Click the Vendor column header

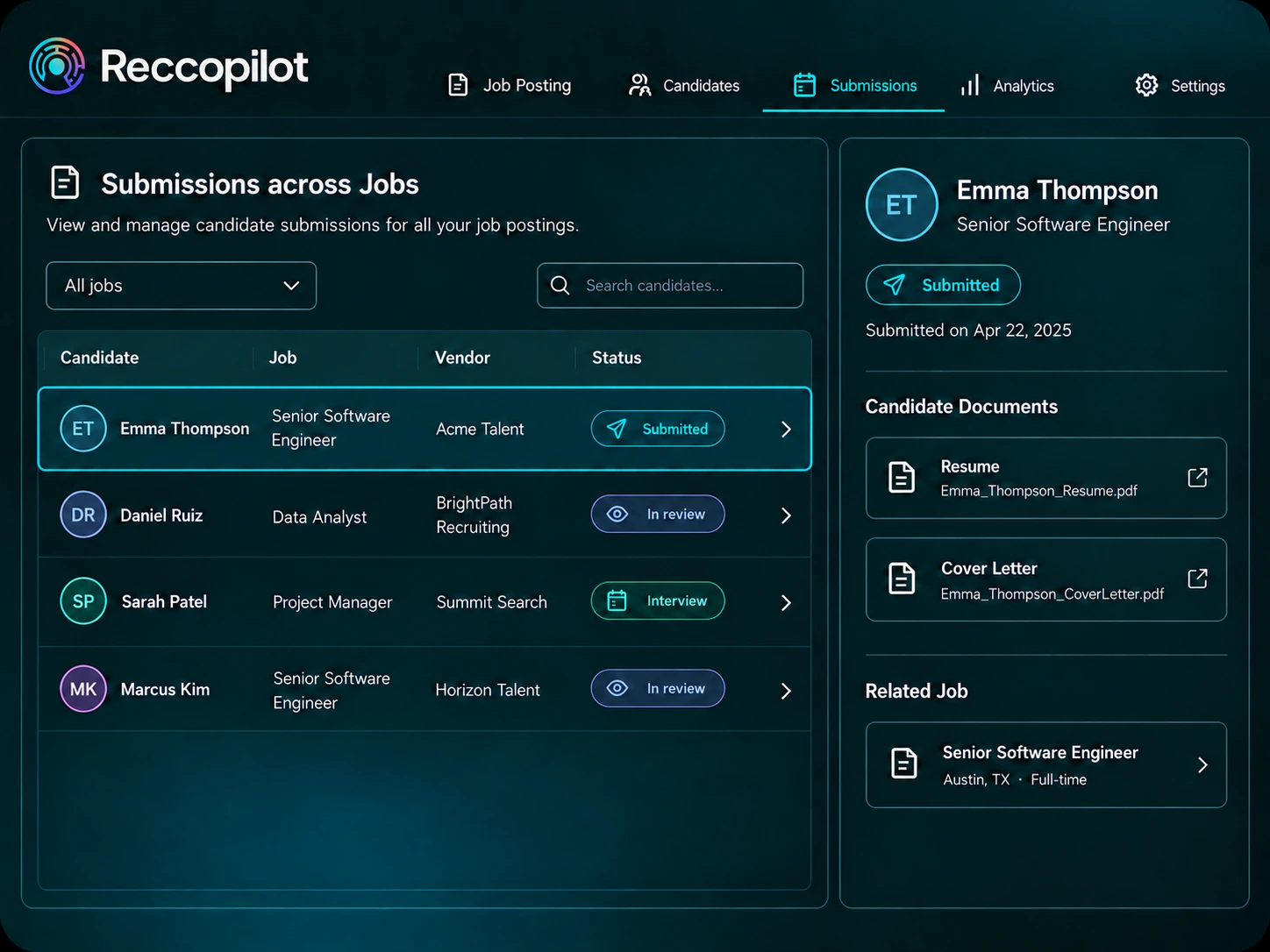click(x=462, y=358)
